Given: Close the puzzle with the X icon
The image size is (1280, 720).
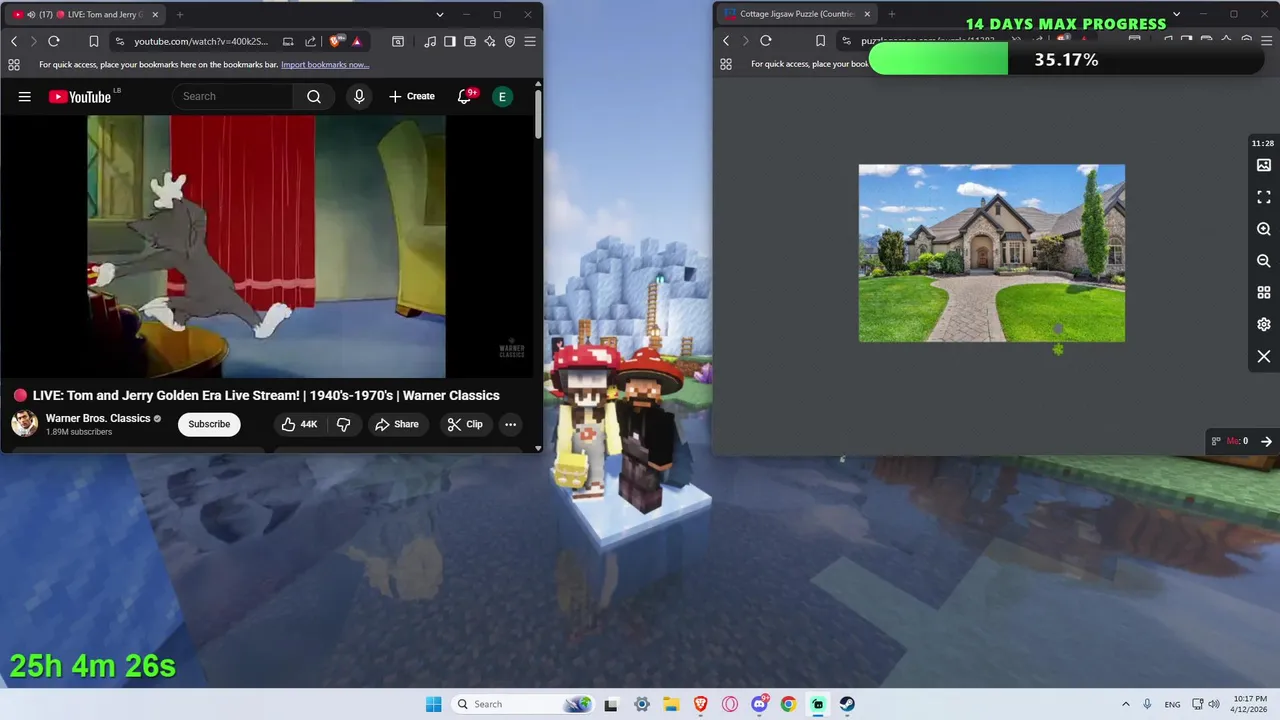Looking at the screenshot, I should (1264, 357).
